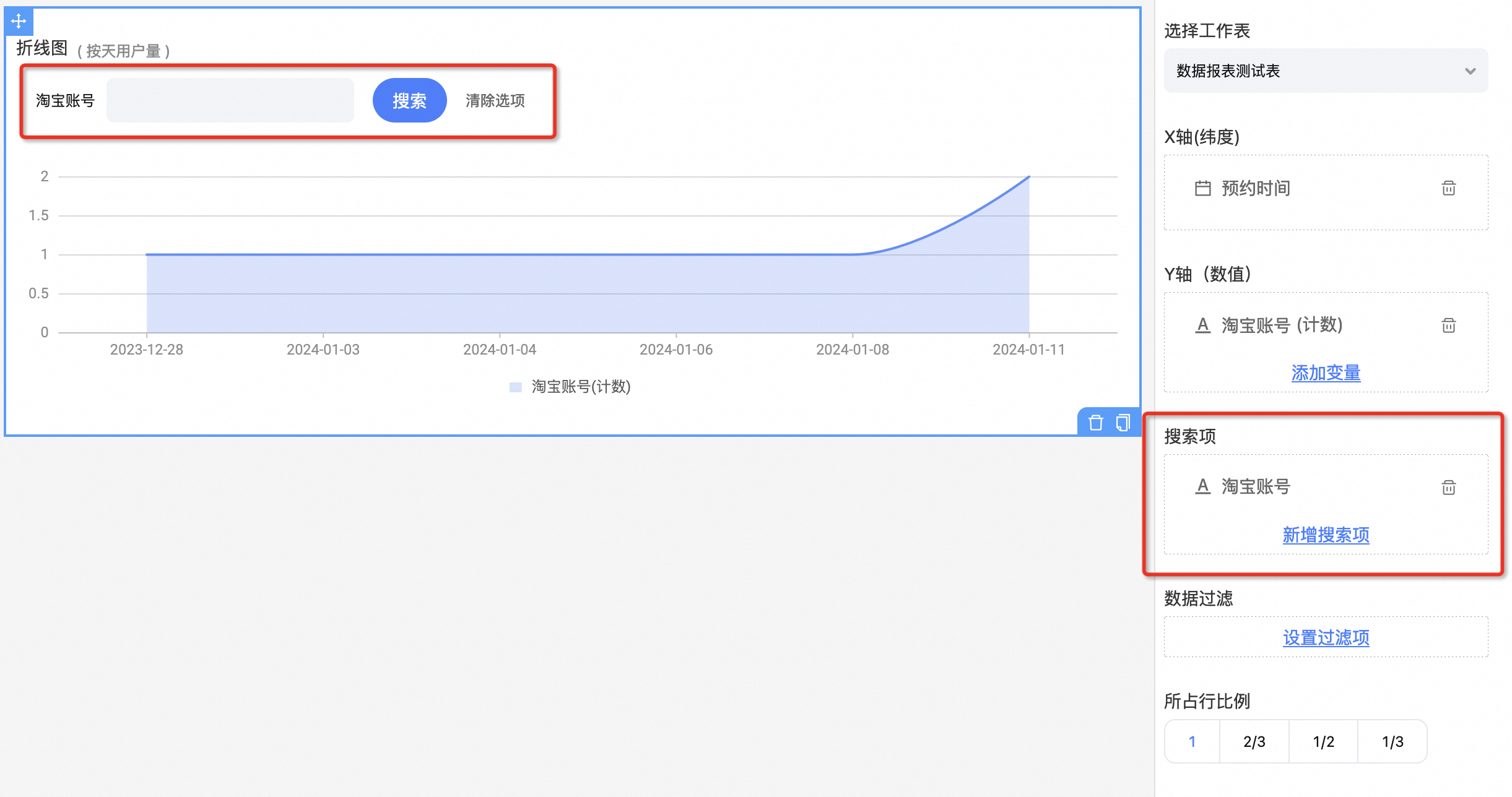Open 设置过滤项 link
This screenshot has height=797, width=1512.
point(1326,638)
